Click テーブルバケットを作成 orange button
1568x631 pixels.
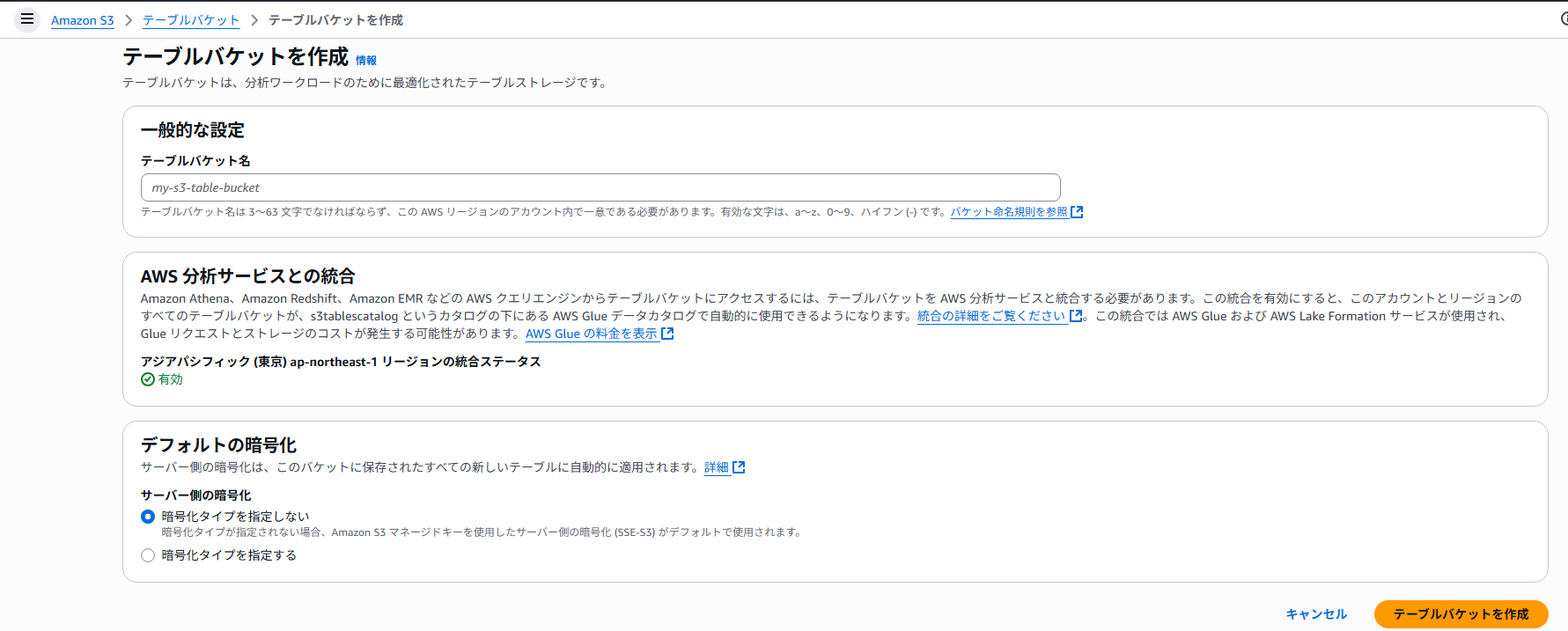click(x=1461, y=614)
